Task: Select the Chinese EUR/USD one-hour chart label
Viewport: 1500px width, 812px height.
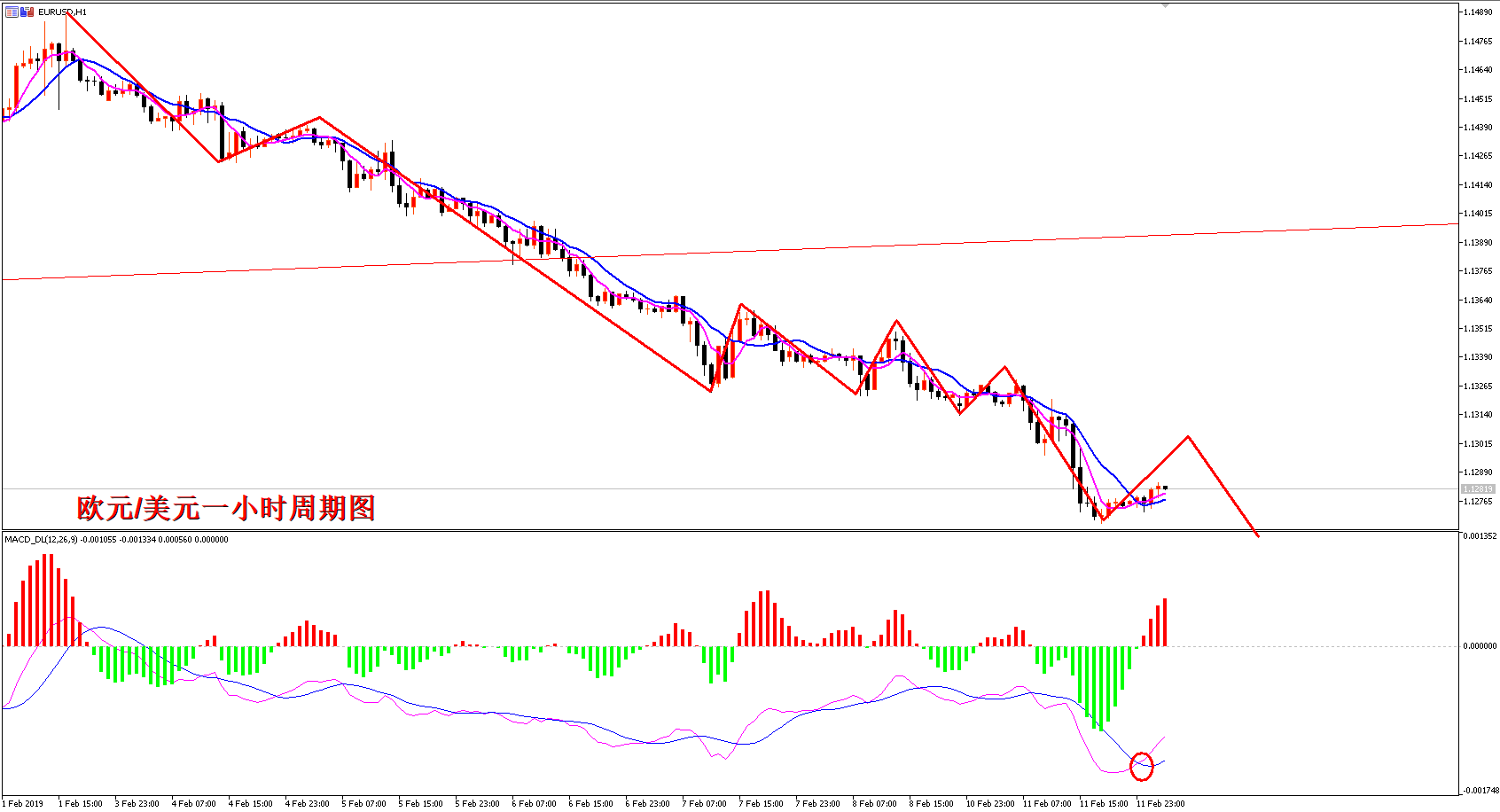Action: (226, 508)
